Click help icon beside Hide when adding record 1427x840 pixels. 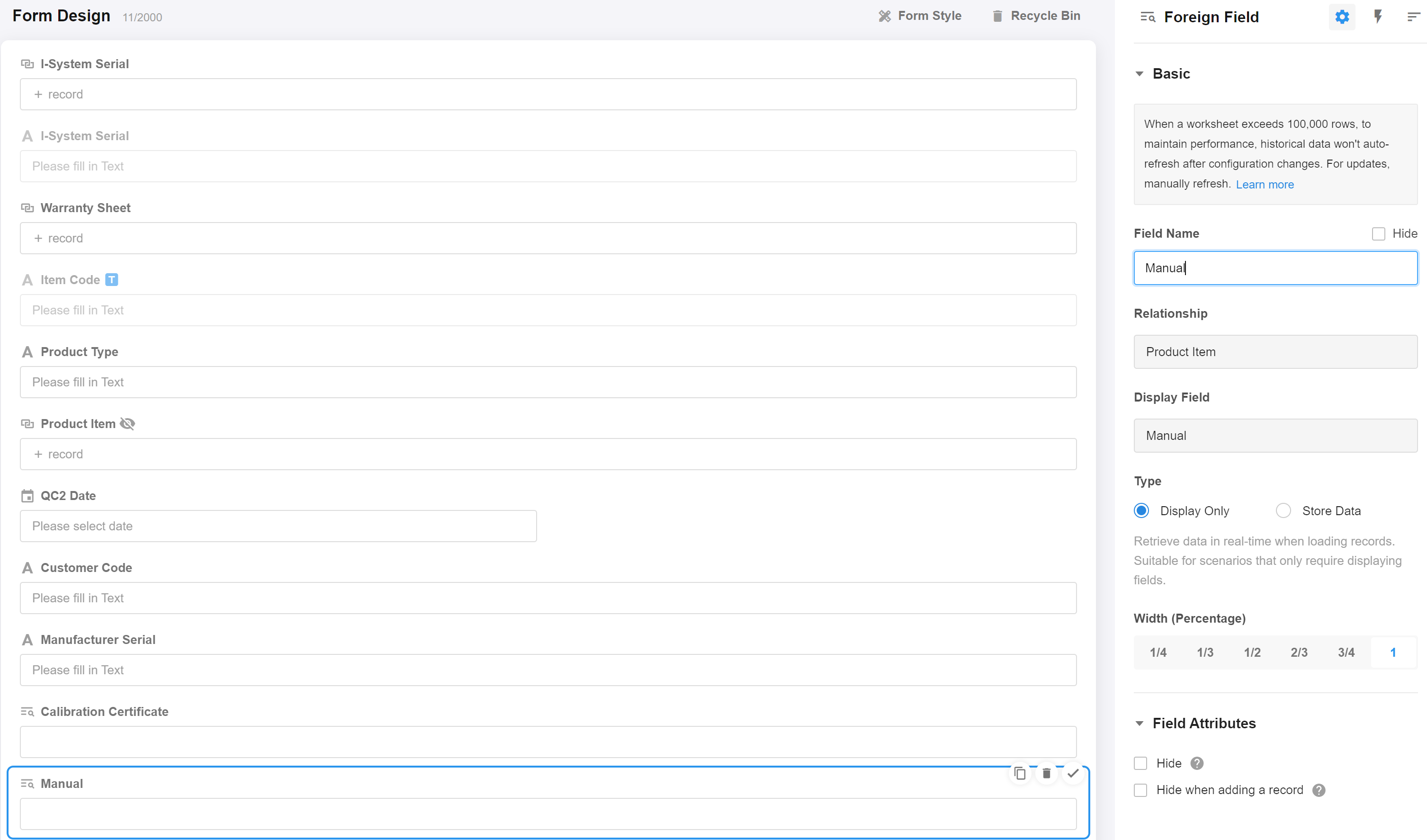tap(1319, 790)
